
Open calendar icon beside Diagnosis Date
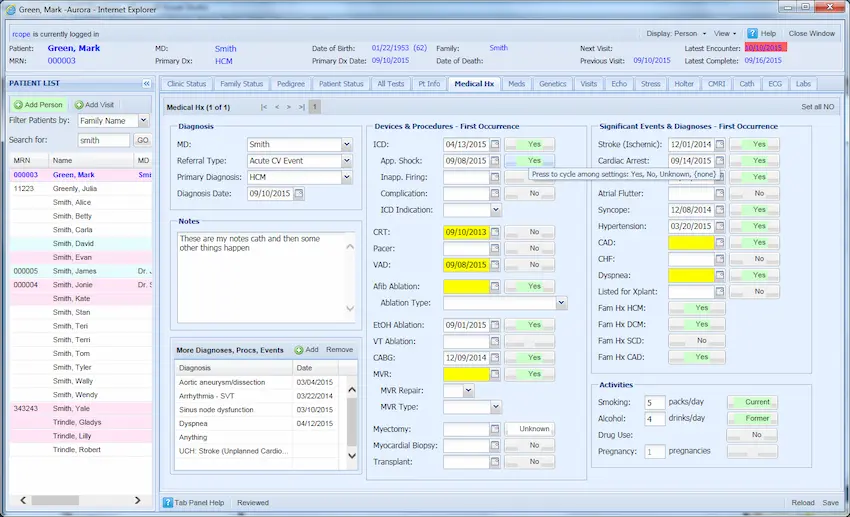[299, 193]
